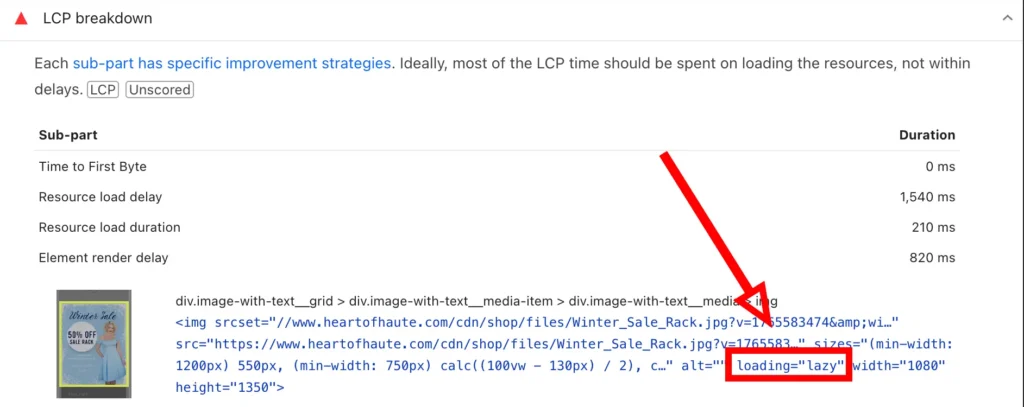Select the 210 ms duration value
Screen dimensions: 1024x407
click(x=933, y=227)
